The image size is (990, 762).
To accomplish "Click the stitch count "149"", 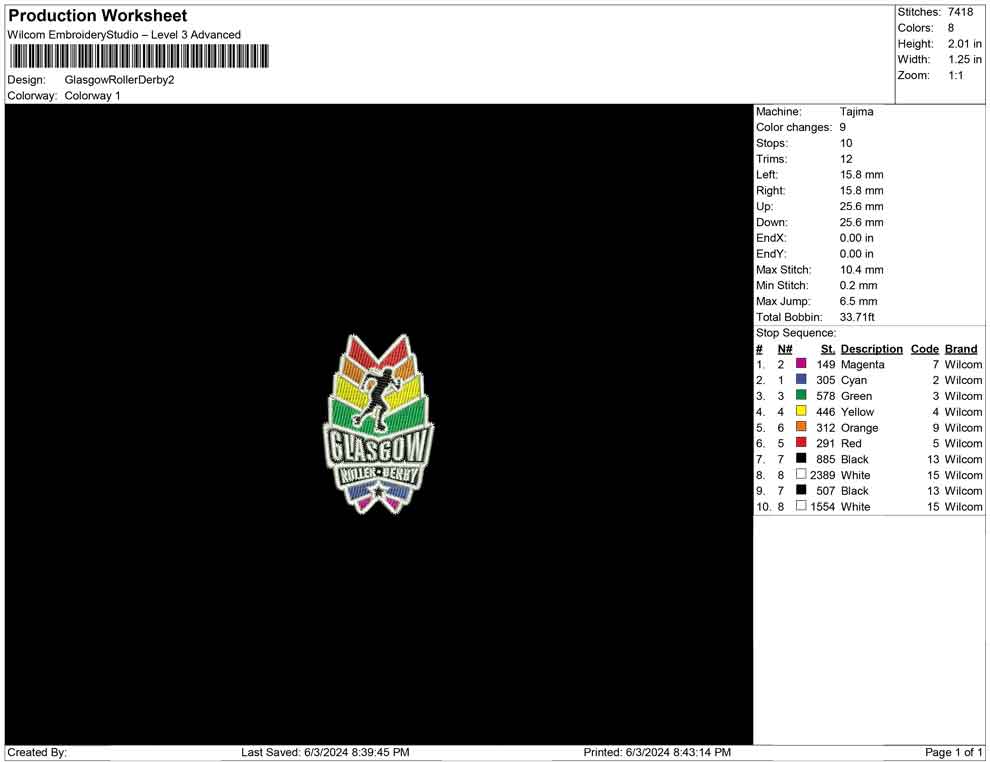I will [826, 365].
